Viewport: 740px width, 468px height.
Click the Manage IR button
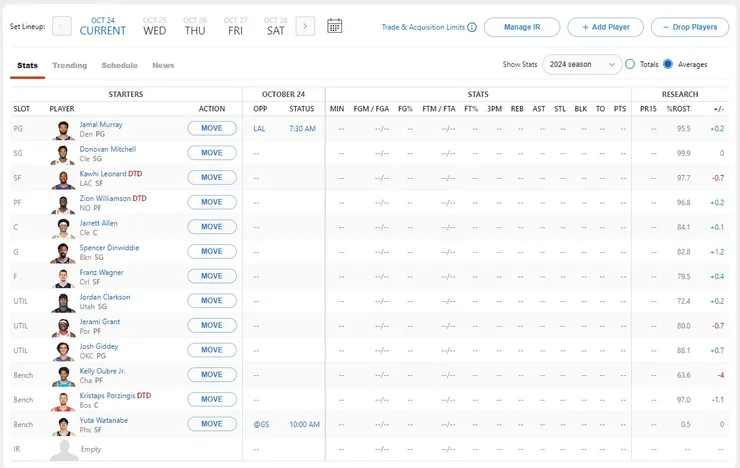(522, 27)
